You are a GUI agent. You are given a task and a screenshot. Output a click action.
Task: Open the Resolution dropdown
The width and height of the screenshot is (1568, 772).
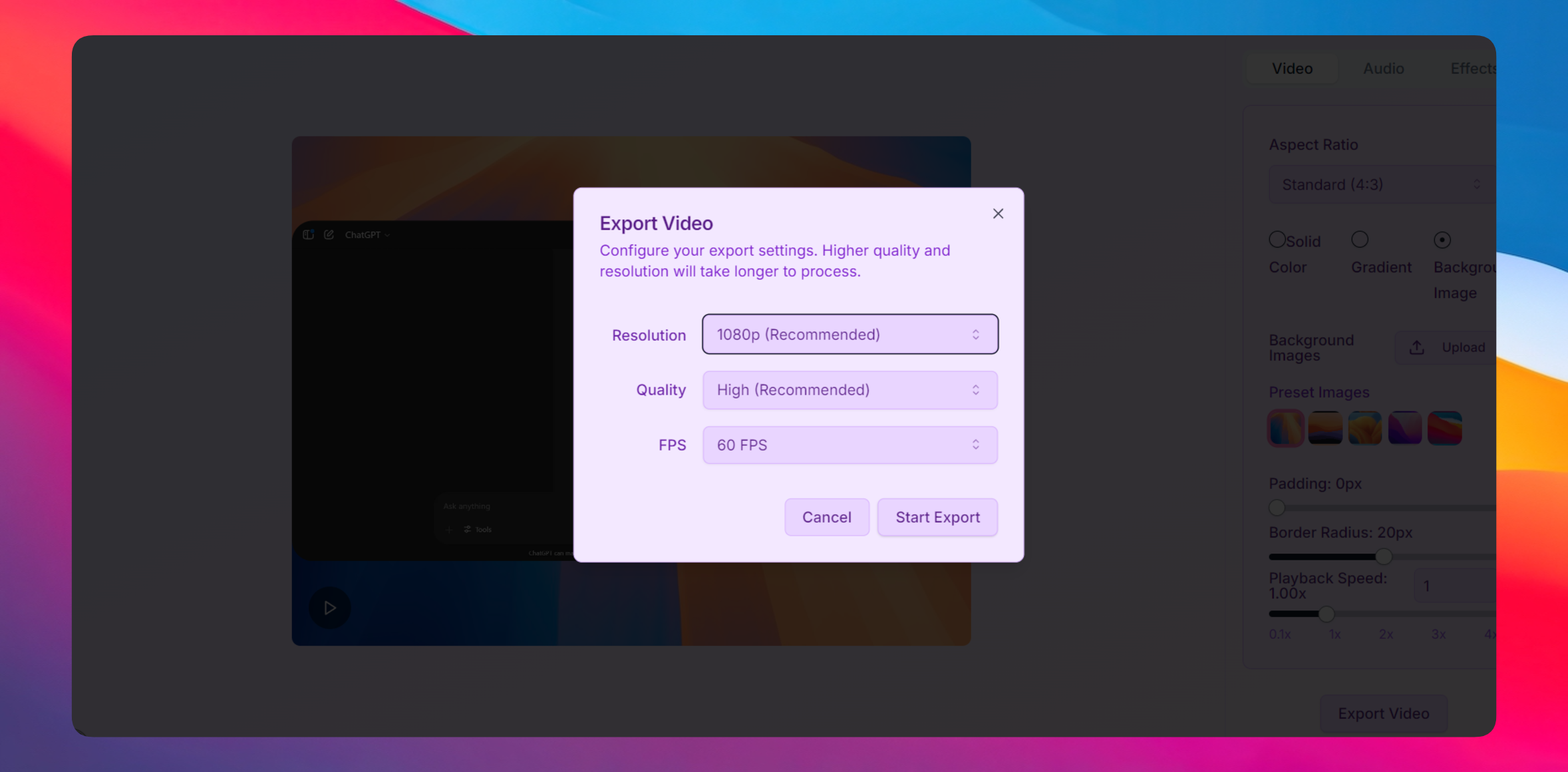[x=850, y=334]
